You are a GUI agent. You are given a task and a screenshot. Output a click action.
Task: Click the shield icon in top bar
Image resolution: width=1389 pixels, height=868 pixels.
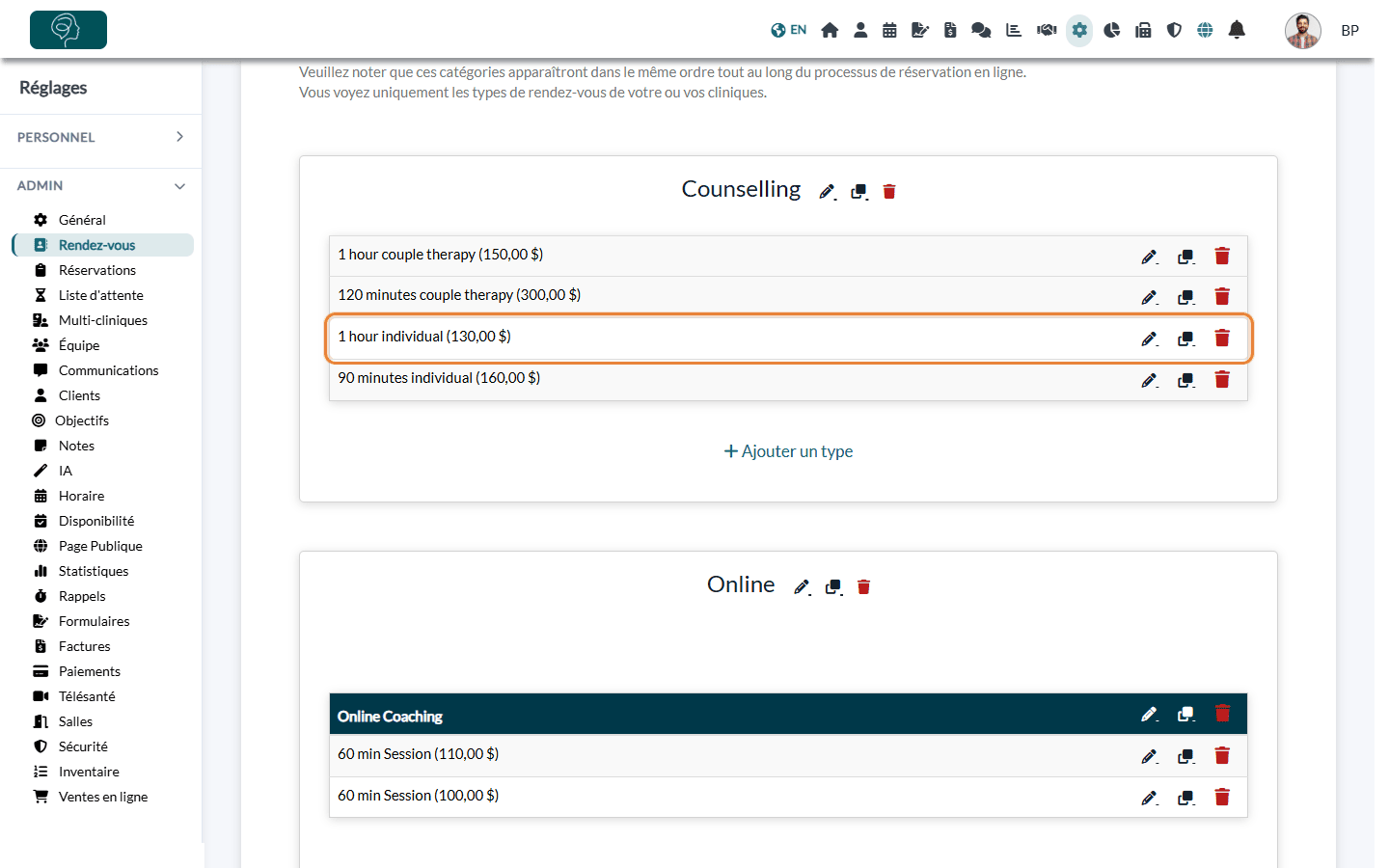tap(1174, 30)
